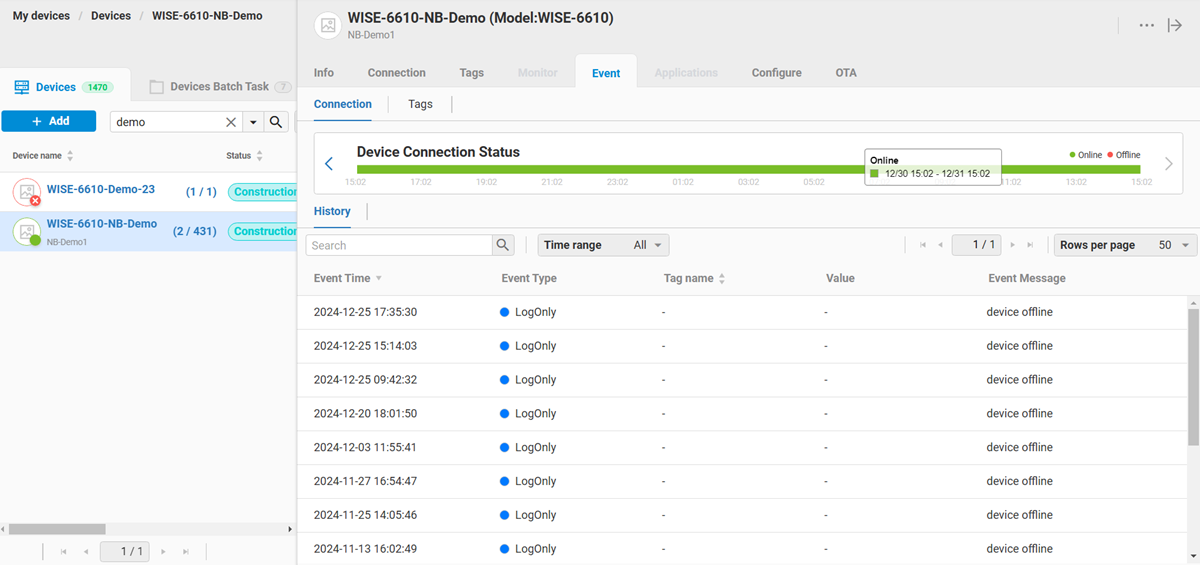Click the collapse panel arrow icon at top right
The height and width of the screenshot is (565, 1200).
[1175, 25]
